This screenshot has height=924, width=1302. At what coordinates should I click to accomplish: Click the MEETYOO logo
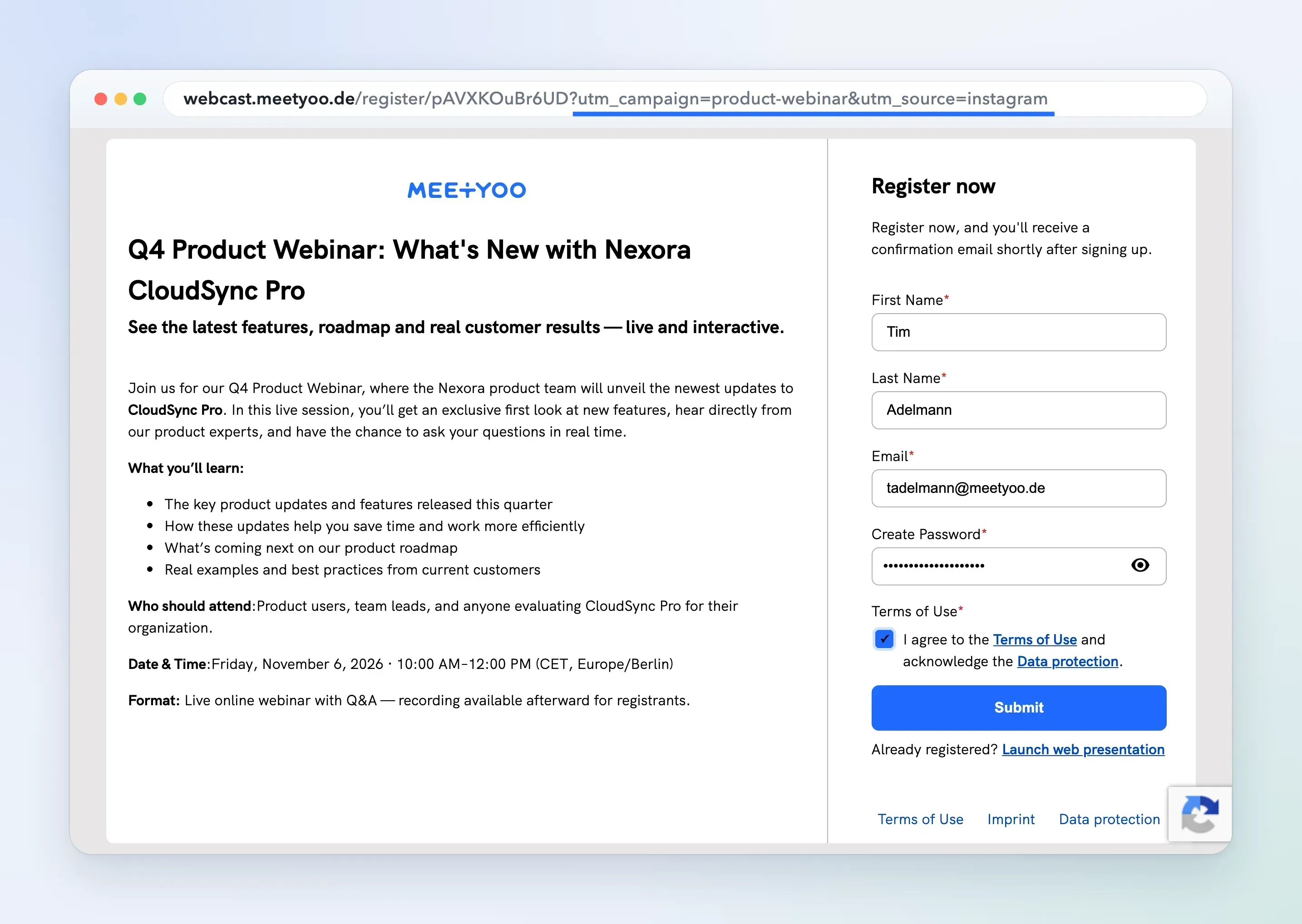[467, 190]
